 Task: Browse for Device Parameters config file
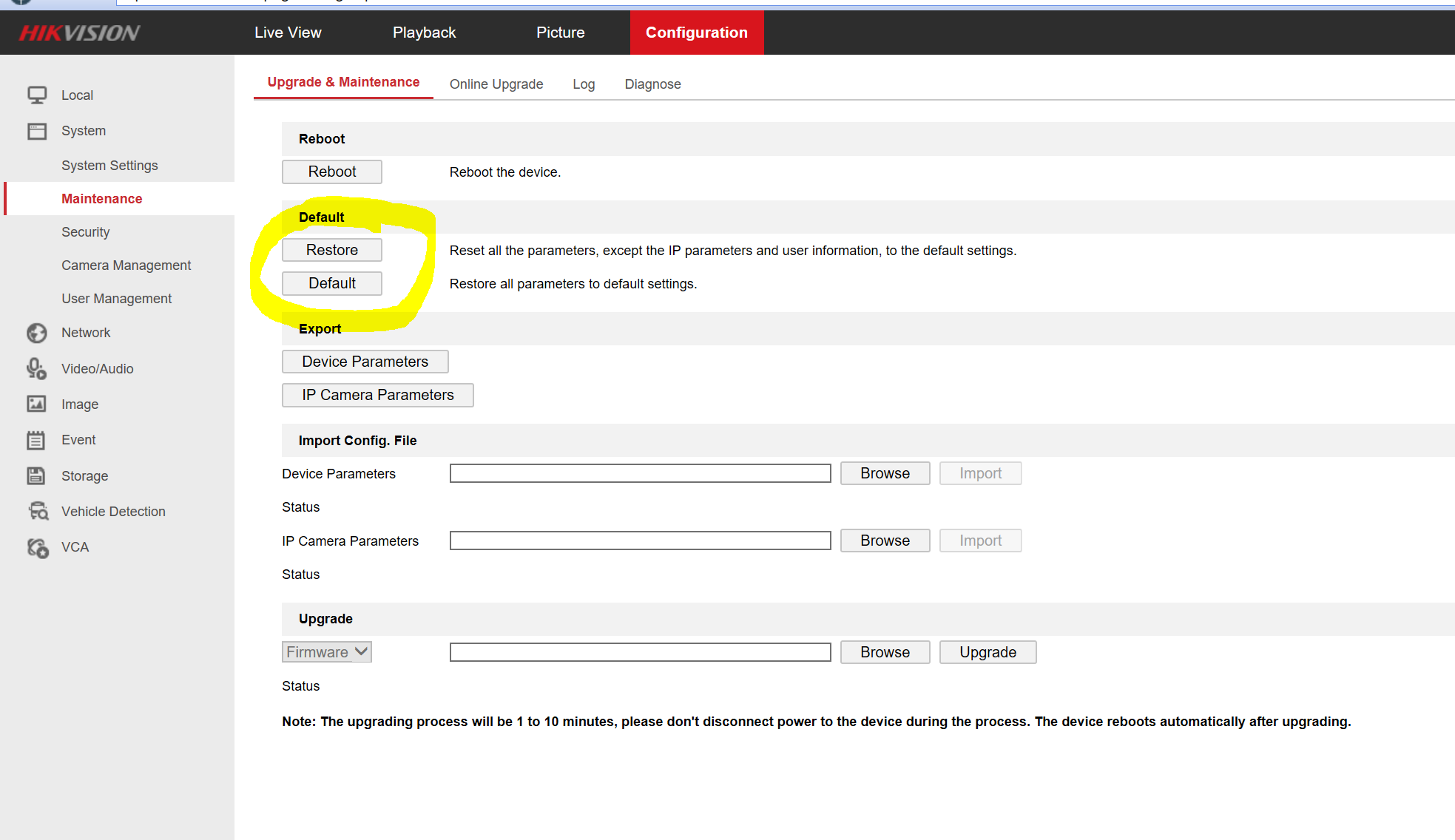pos(884,473)
